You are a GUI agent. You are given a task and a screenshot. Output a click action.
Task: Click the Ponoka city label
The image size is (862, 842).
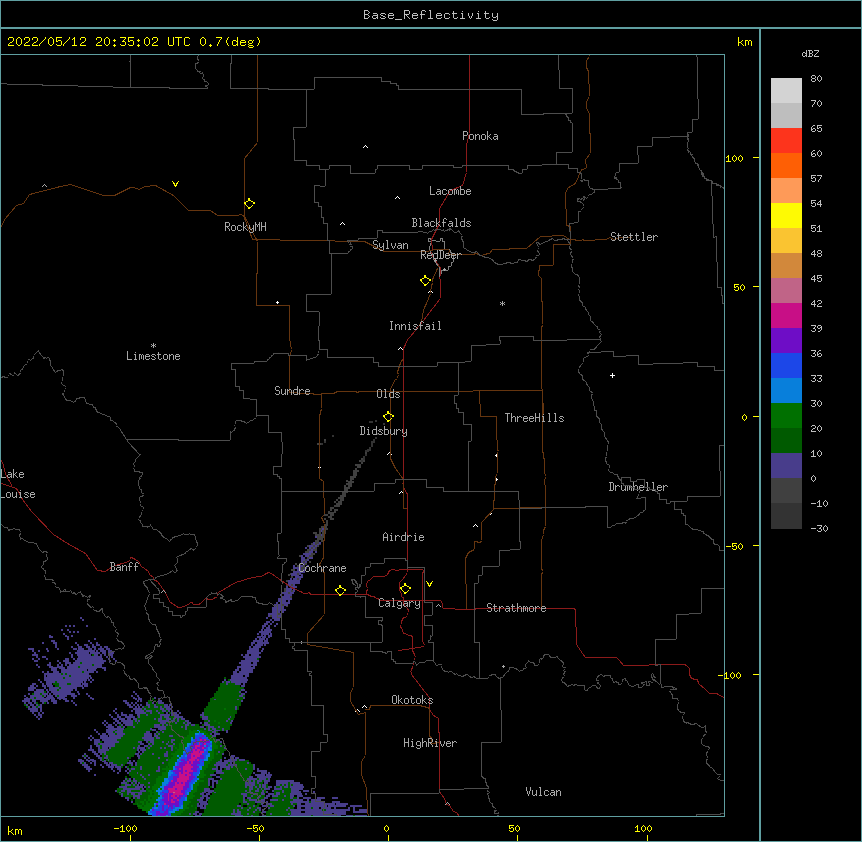coord(480,136)
